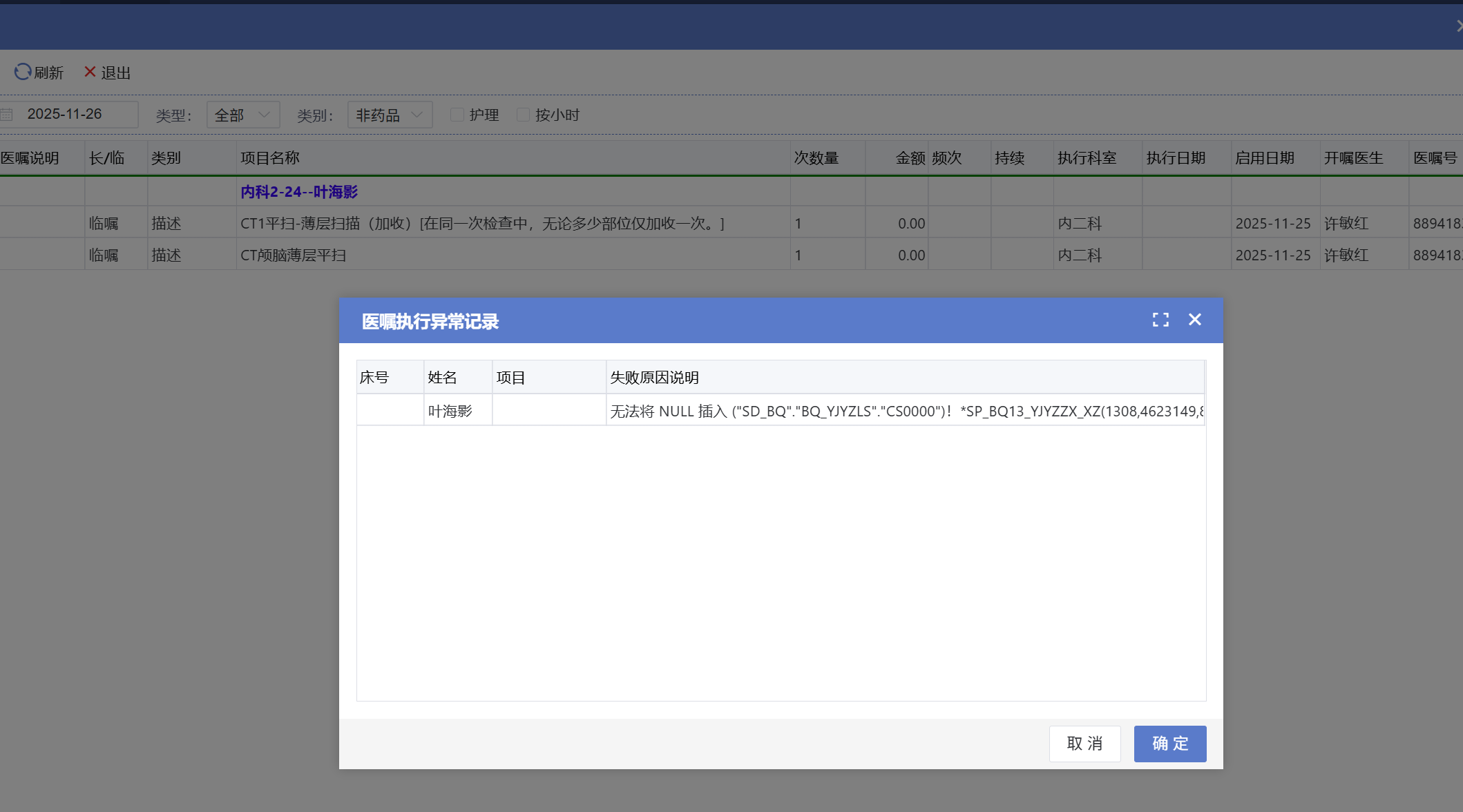Close the 医嘱执行异常记录 dialog
The image size is (1463, 812).
coord(1195,320)
